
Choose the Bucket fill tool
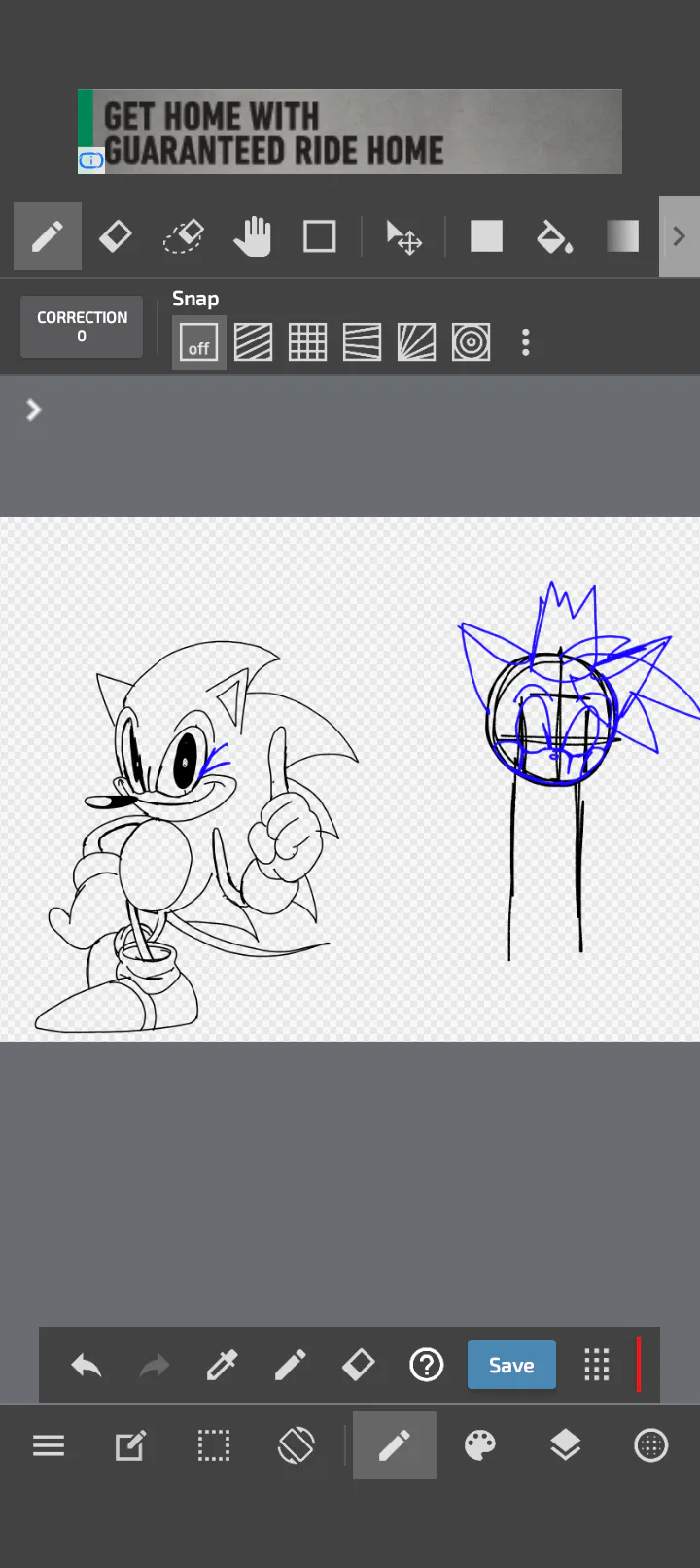[x=554, y=236]
